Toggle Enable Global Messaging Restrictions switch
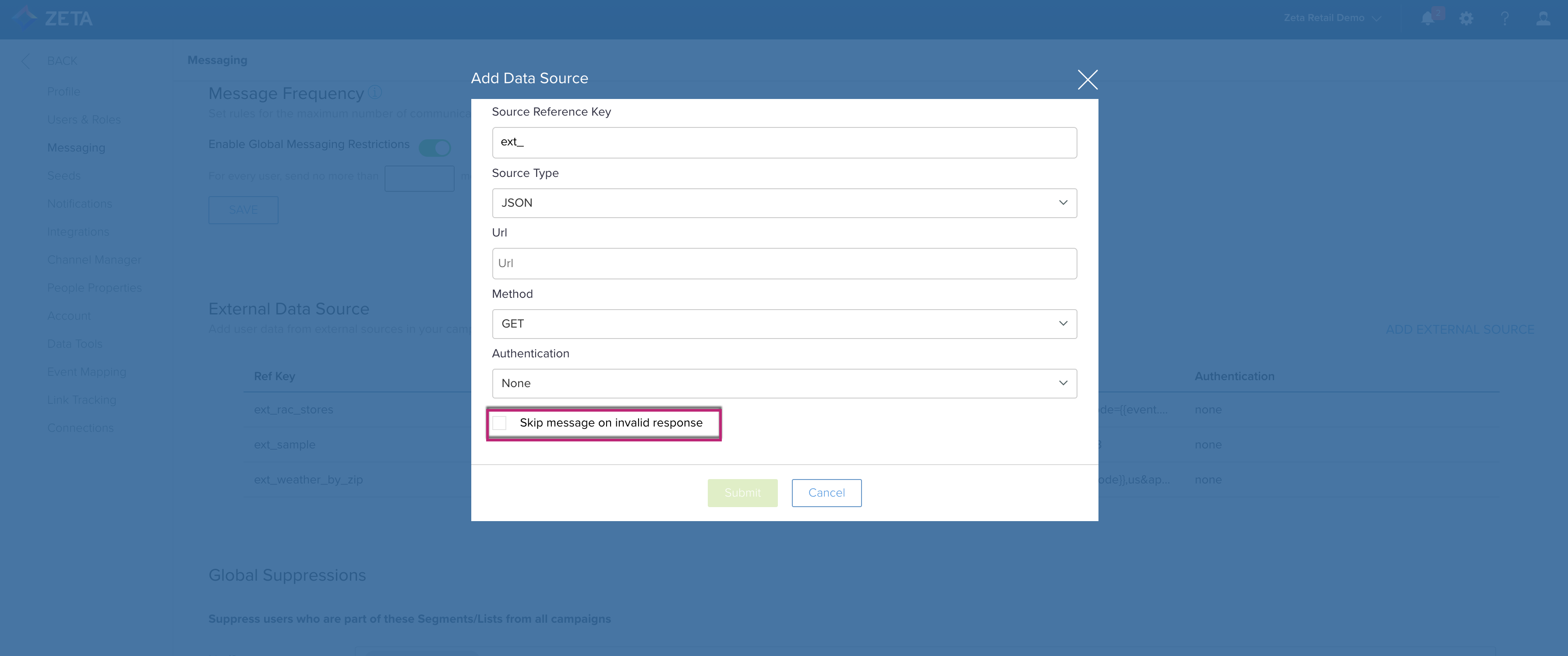The width and height of the screenshot is (1568, 656). tap(434, 147)
